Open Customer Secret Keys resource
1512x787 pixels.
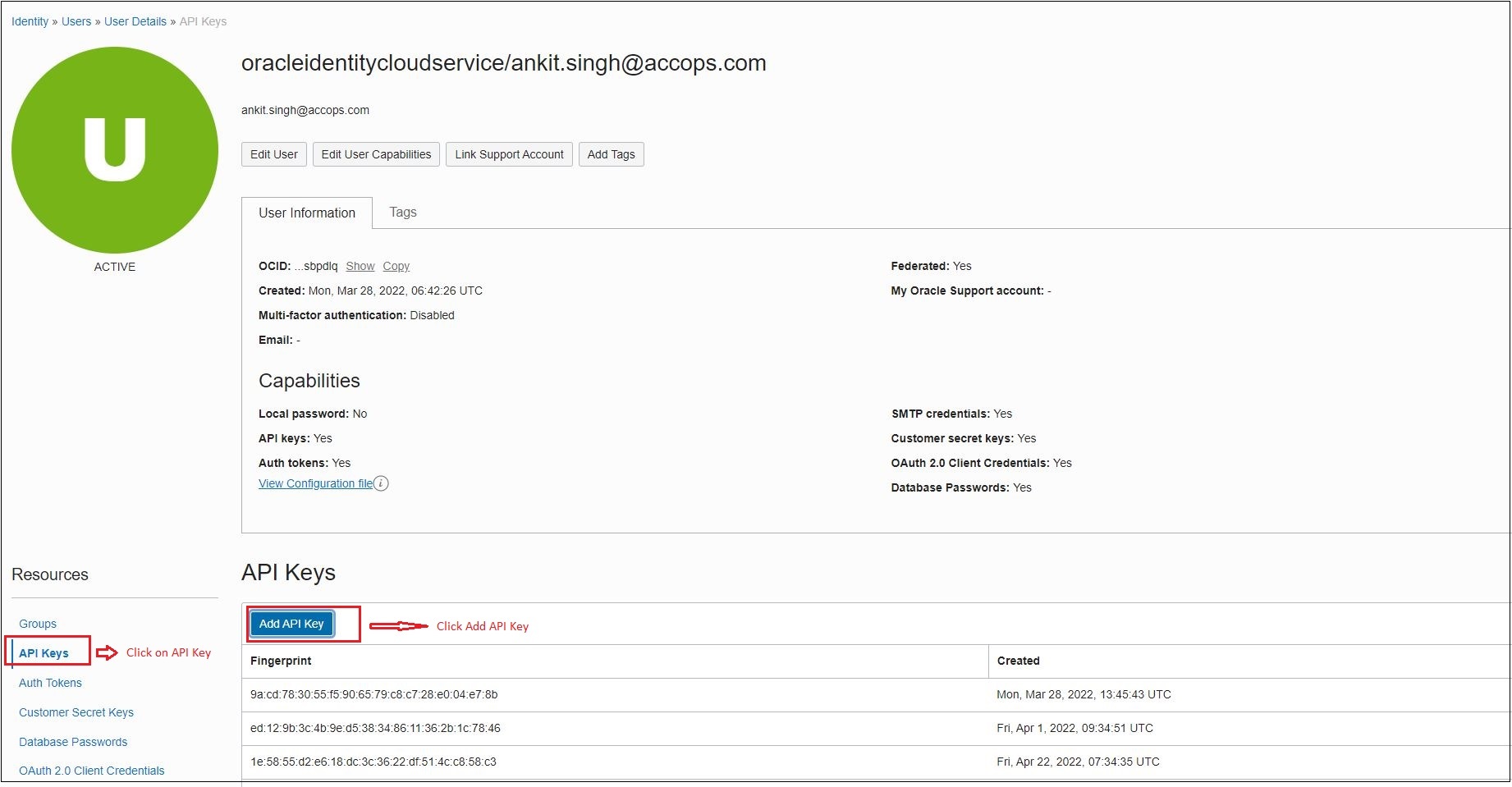[x=76, y=712]
